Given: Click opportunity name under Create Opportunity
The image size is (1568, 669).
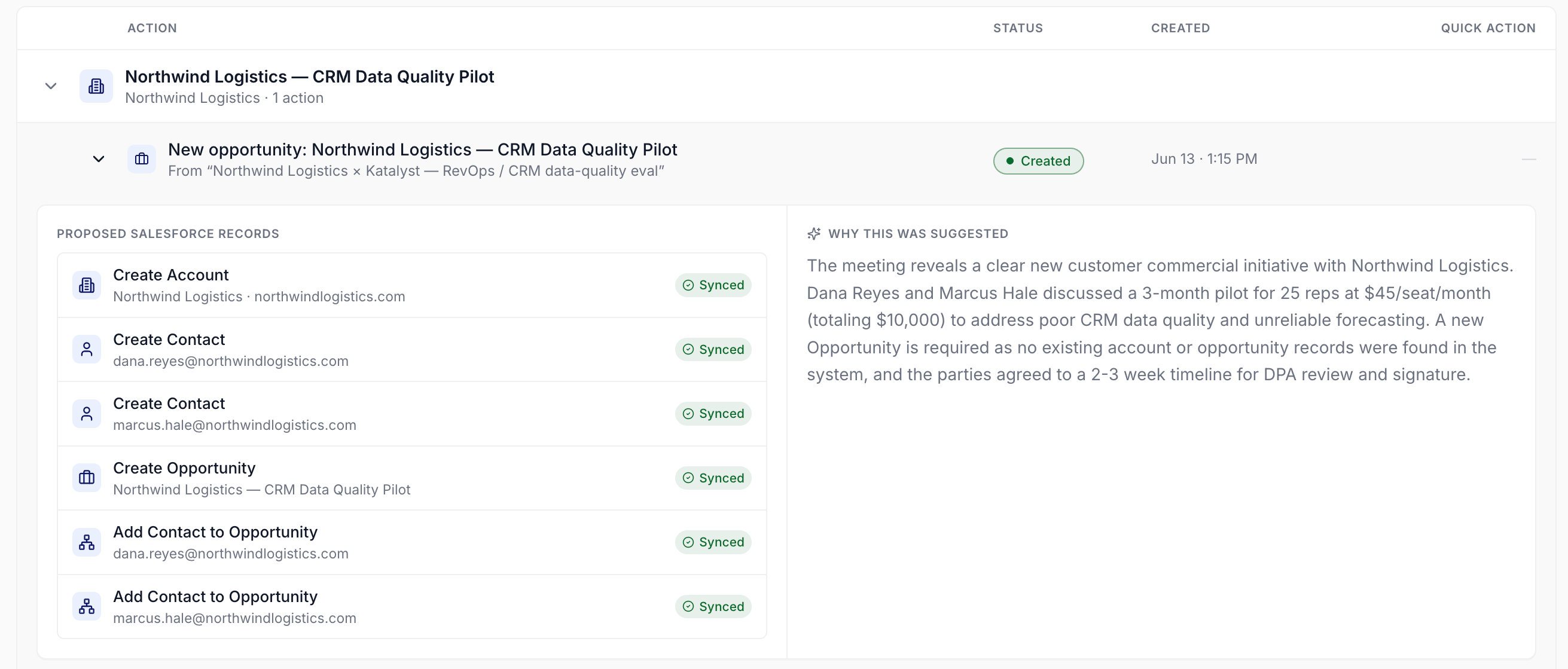Looking at the screenshot, I should tap(262, 490).
